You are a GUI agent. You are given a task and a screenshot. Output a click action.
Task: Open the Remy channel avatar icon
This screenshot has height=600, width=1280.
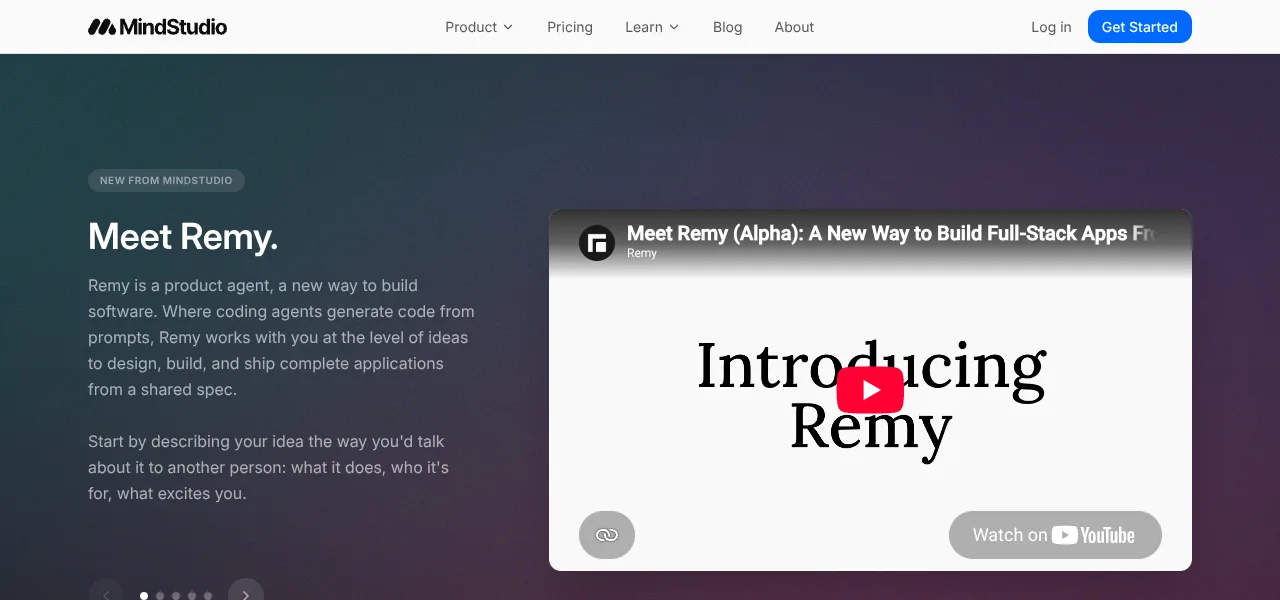(597, 243)
